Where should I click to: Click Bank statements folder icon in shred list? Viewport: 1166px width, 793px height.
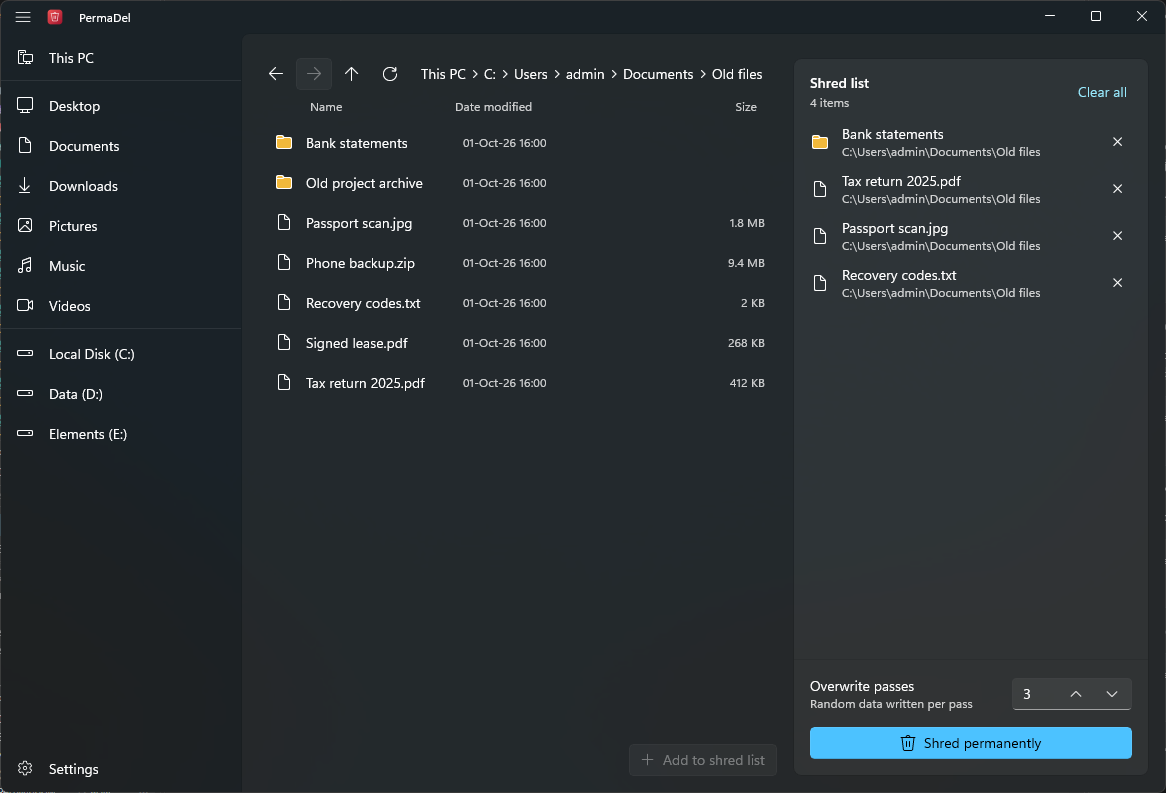[x=819, y=142]
